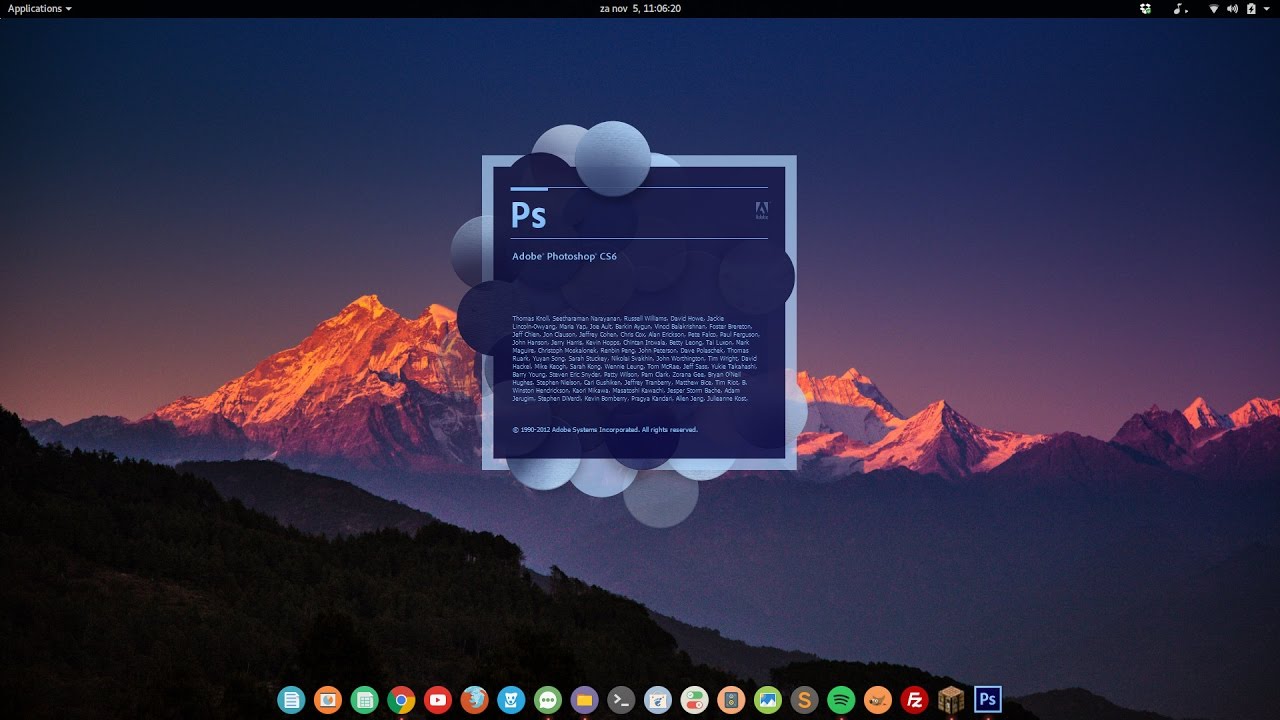Screen dimensions: 1280x720
Task: Open the Wi-Fi network indicator
Action: coord(1214,8)
